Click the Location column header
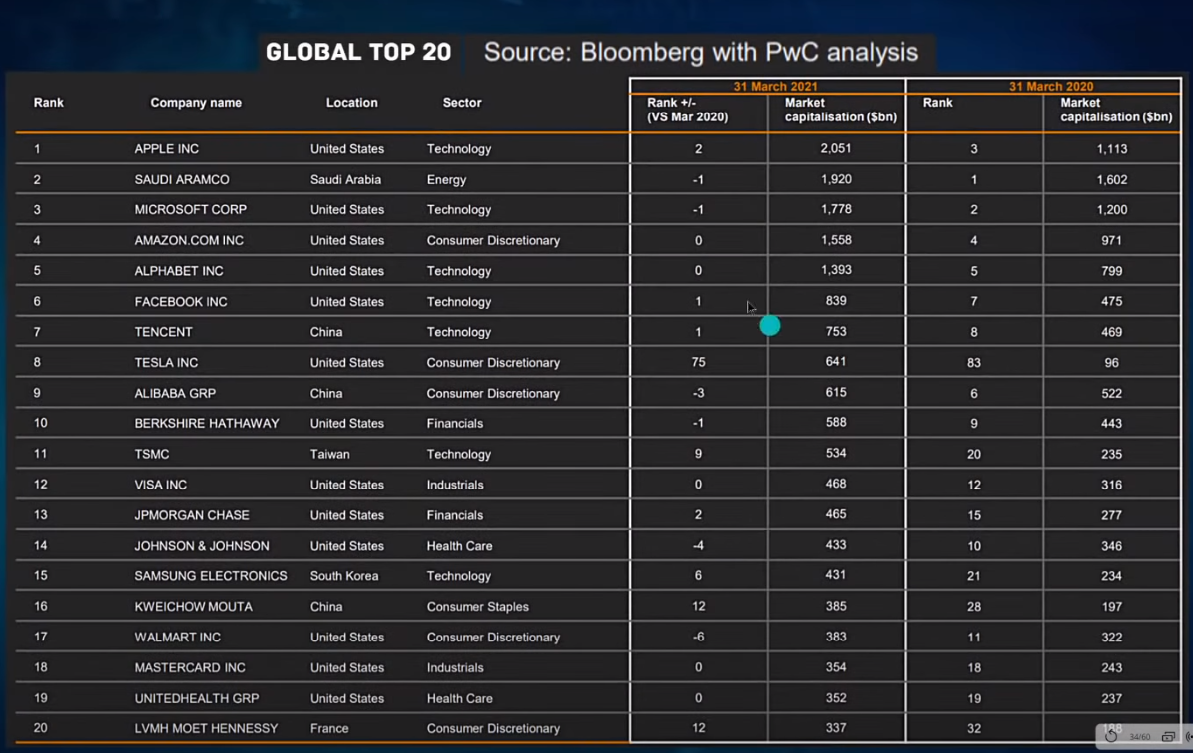The image size is (1193, 753). (x=352, y=103)
